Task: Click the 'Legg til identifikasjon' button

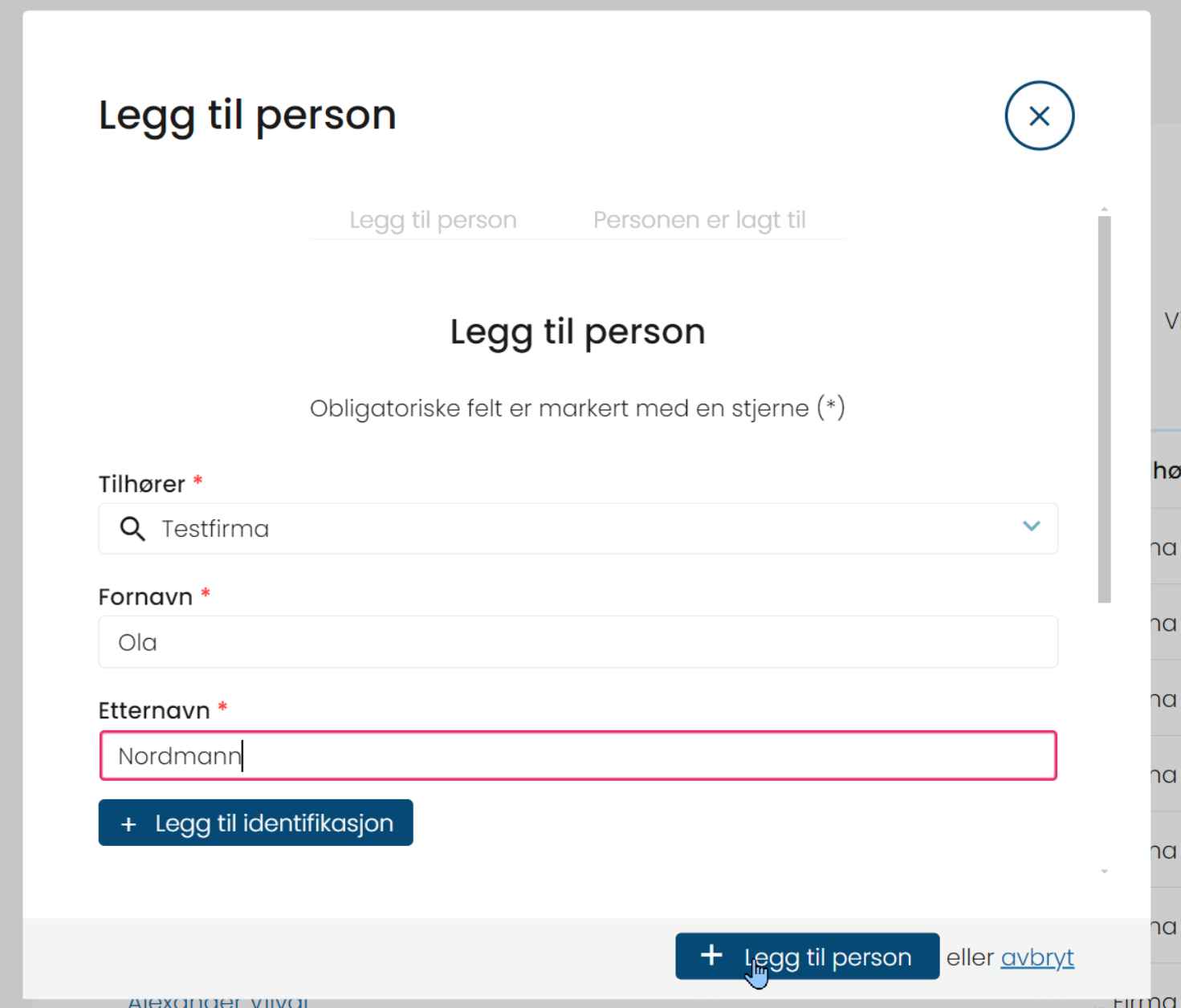Action: pos(255,823)
